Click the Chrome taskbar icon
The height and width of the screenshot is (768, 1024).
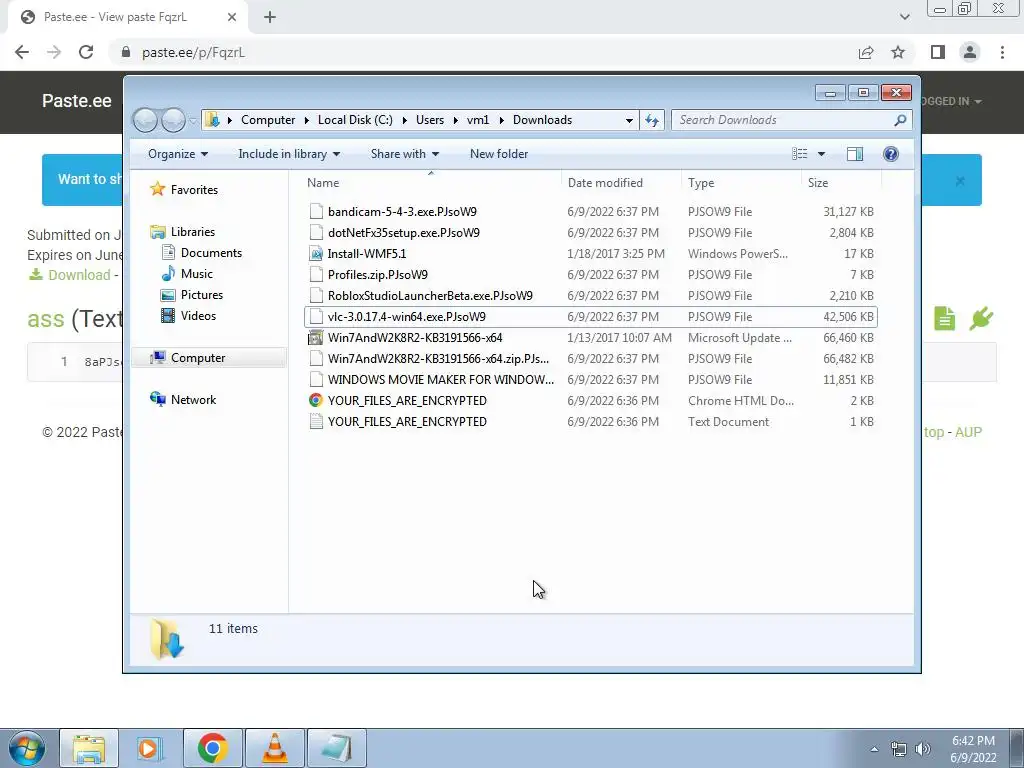[212, 748]
